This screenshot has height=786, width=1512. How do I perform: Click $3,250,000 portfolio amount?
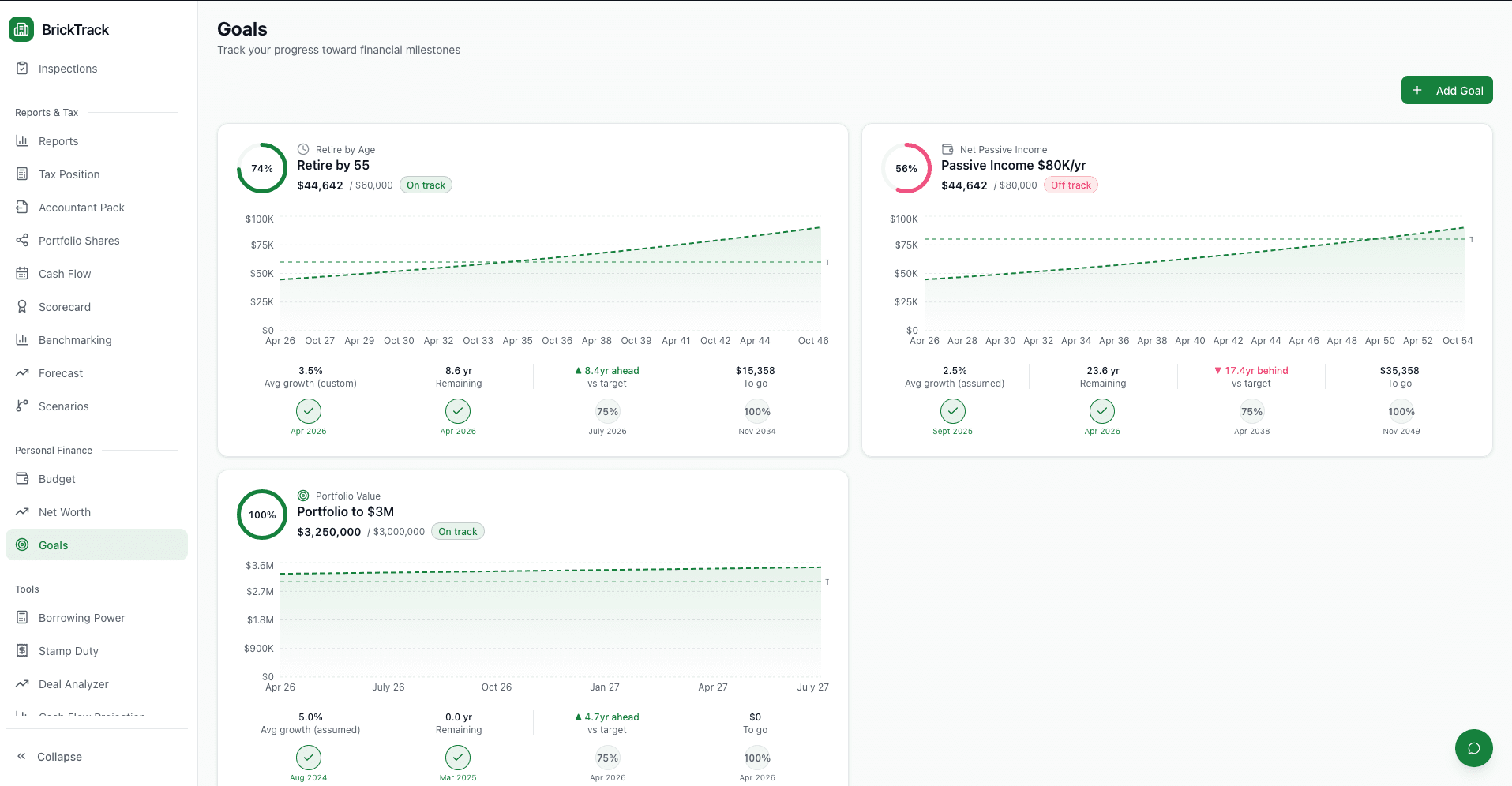coord(329,532)
